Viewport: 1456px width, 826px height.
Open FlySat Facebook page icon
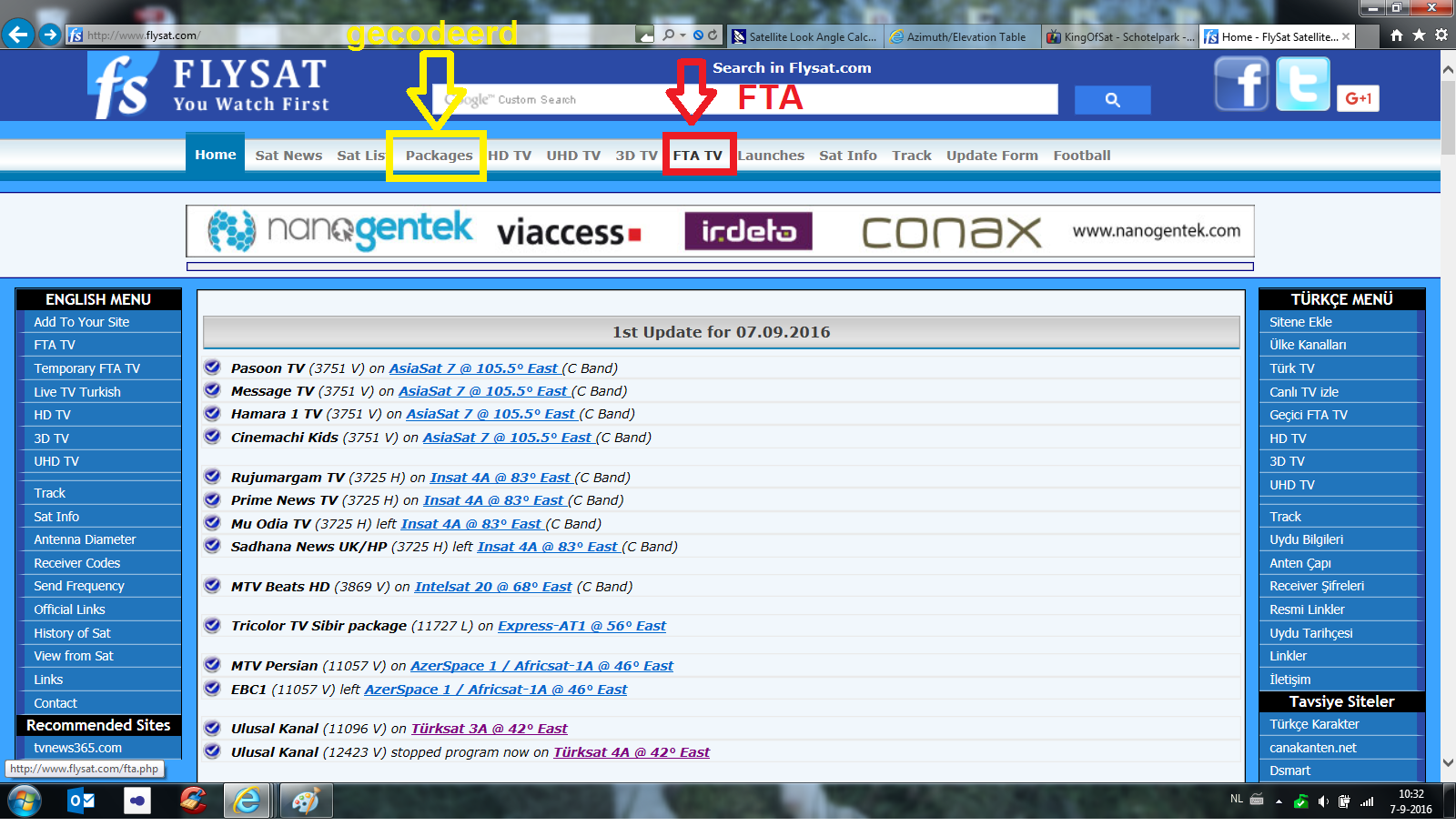pos(1241,84)
